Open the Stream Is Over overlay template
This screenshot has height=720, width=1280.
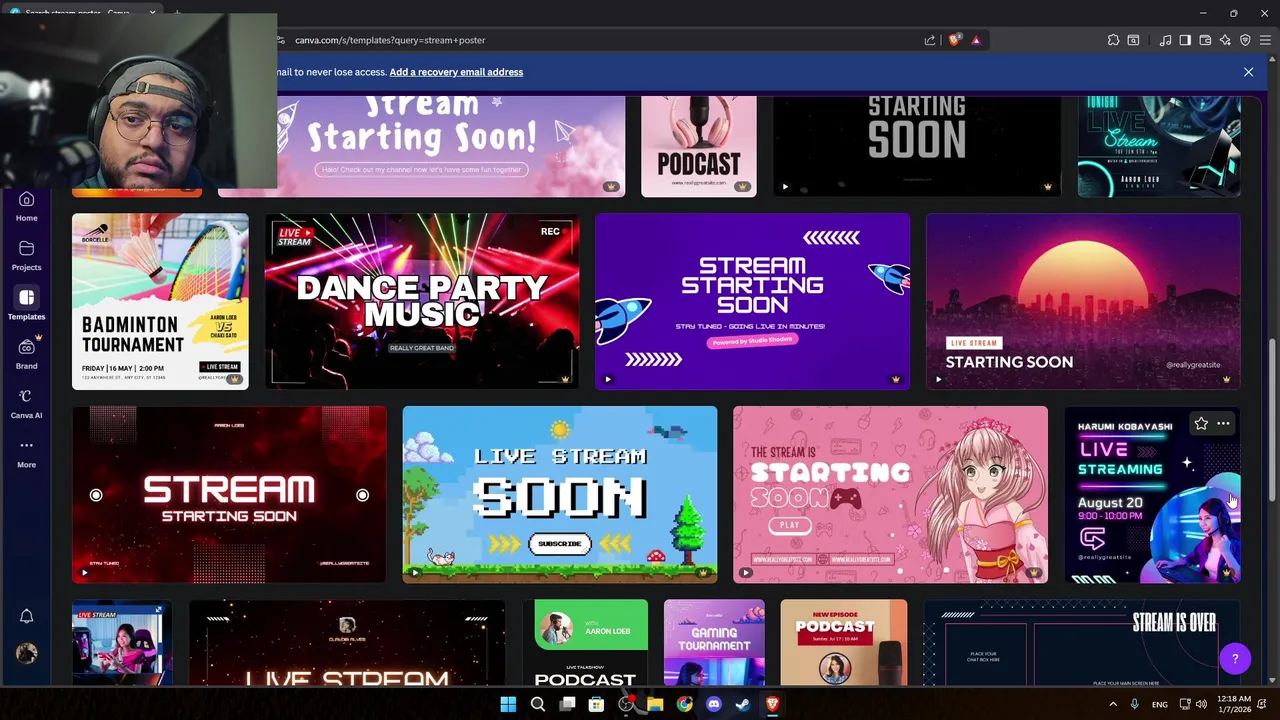(1081, 643)
